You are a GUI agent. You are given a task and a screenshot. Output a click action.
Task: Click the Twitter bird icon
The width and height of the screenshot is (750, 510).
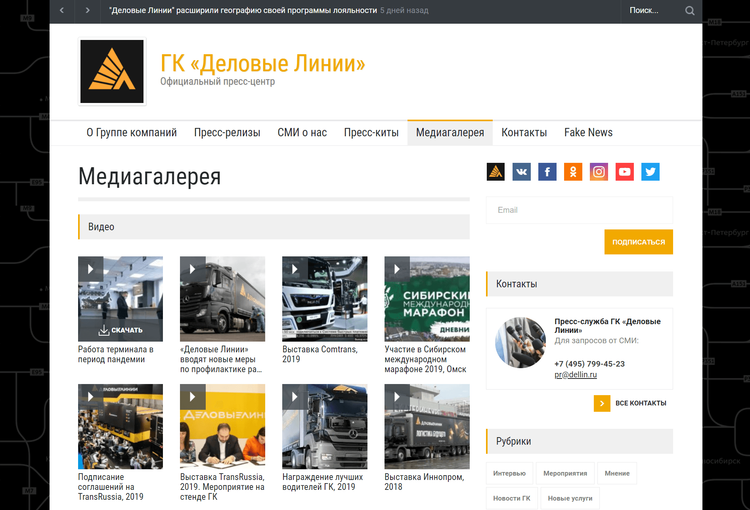click(x=651, y=172)
